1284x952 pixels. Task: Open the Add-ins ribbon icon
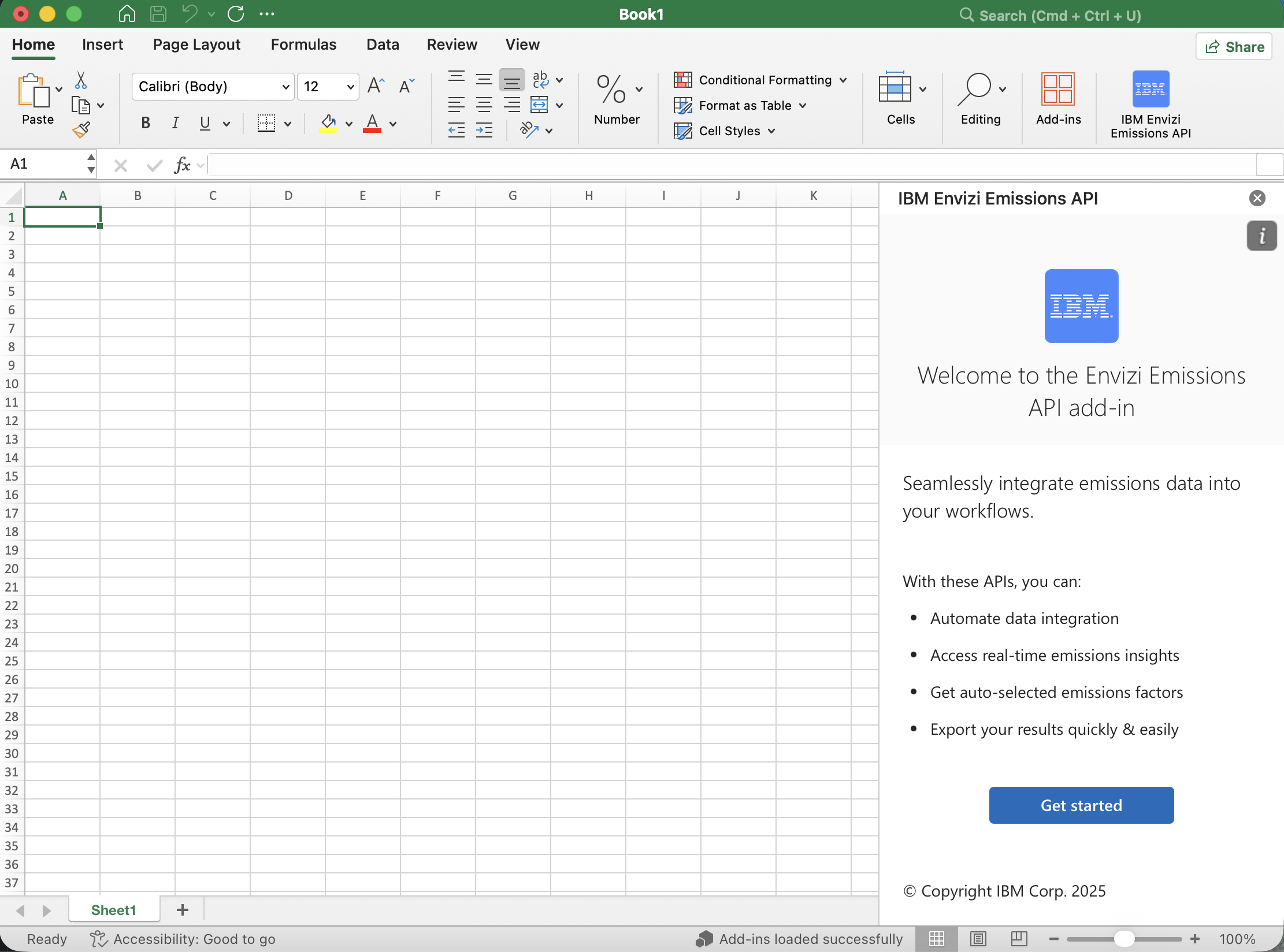click(x=1057, y=90)
